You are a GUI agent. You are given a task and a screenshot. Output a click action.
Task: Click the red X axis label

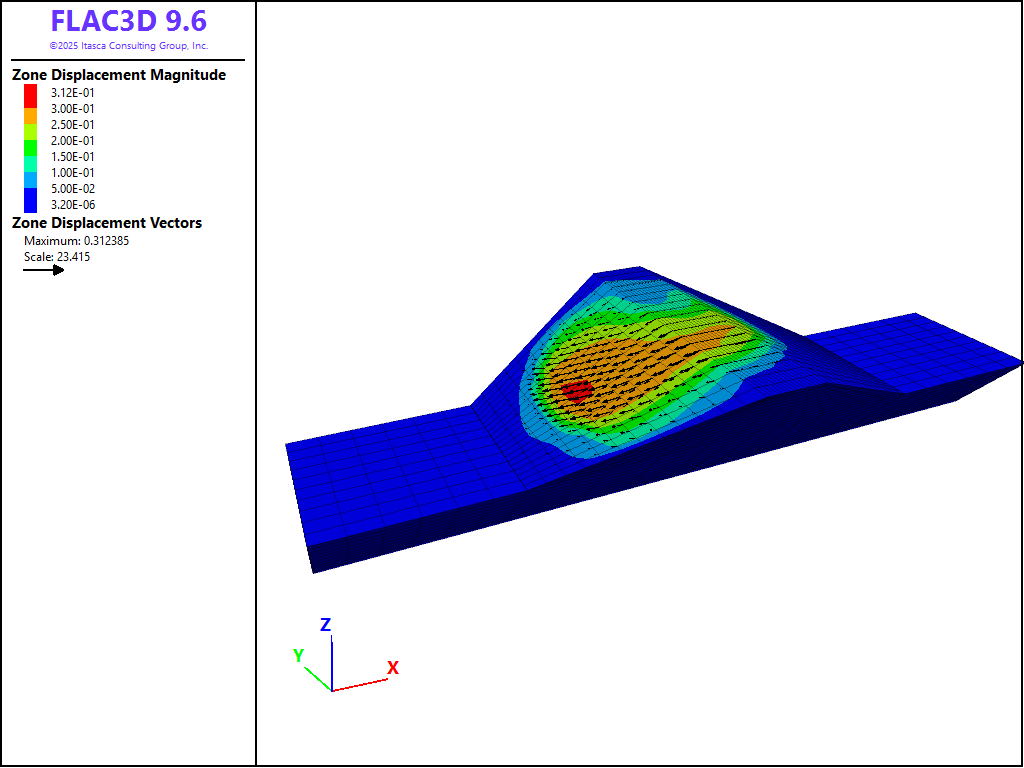[x=393, y=667]
